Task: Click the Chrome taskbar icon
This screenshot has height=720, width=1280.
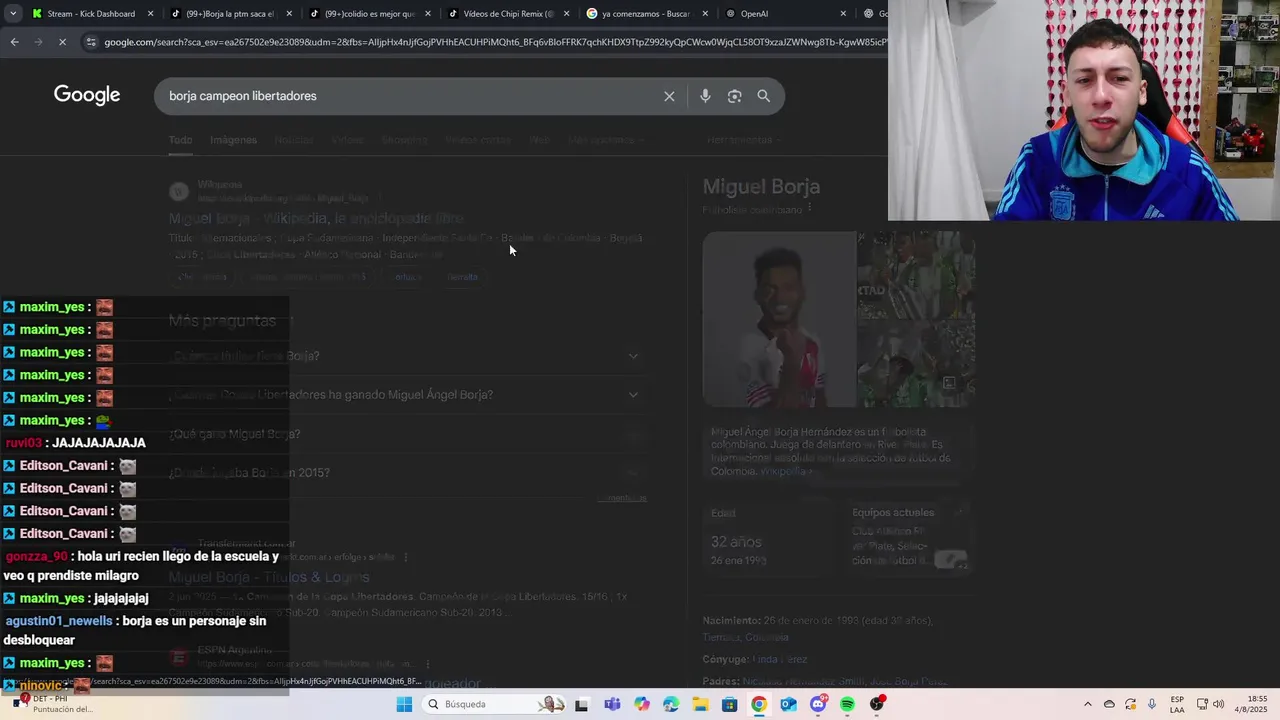Action: (x=759, y=704)
